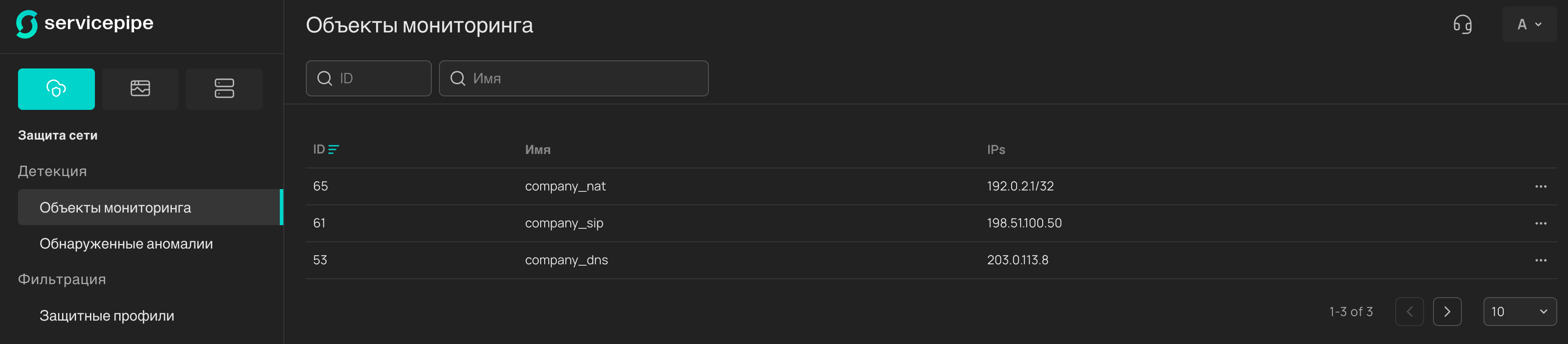Open Защитные профили section

(107, 316)
